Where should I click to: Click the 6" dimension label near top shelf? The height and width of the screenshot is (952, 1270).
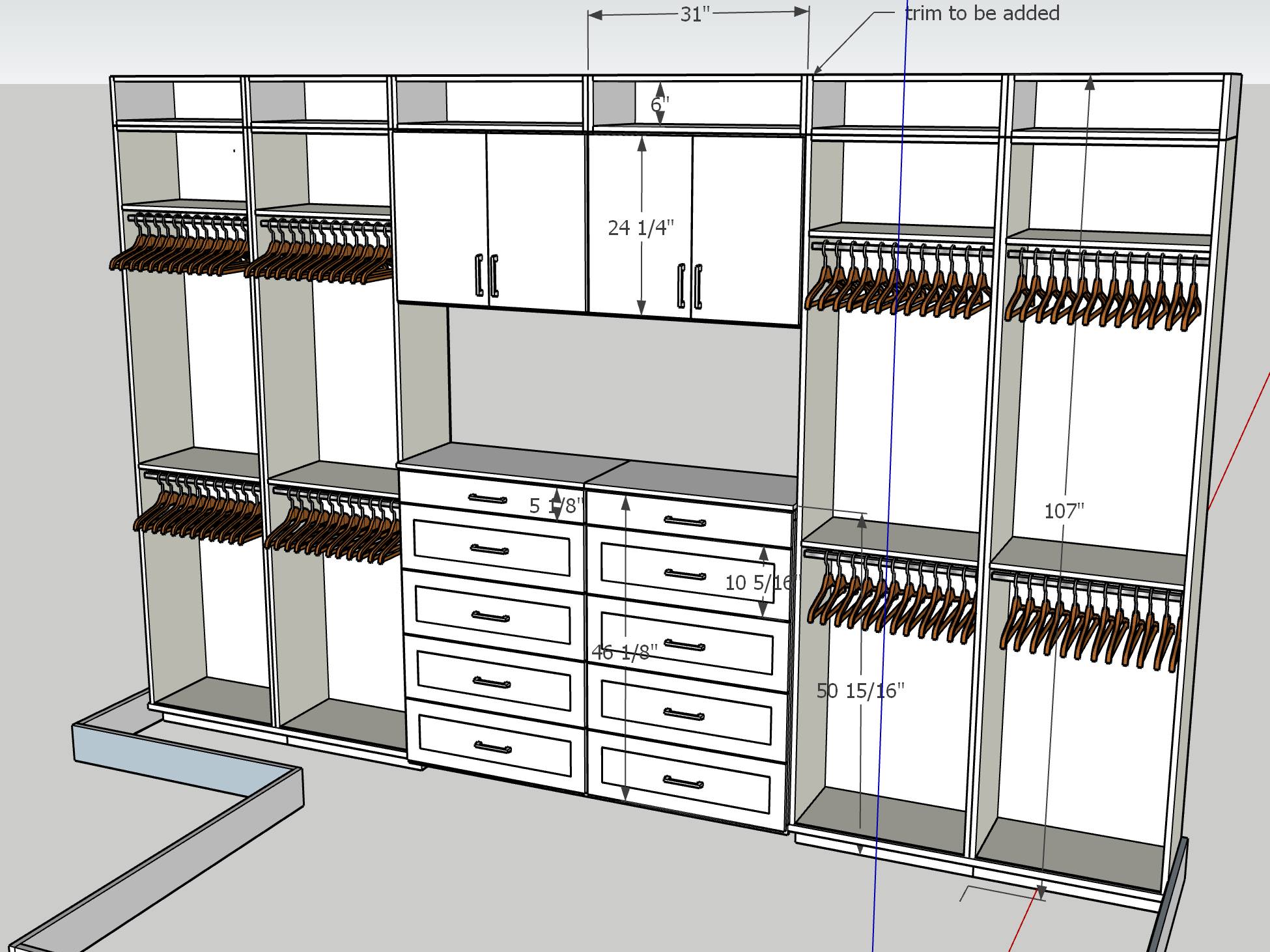pos(660,104)
